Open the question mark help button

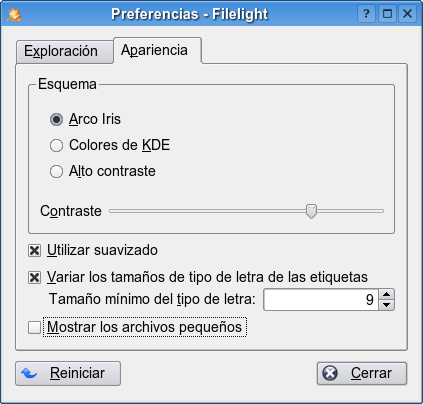[x=367, y=14]
